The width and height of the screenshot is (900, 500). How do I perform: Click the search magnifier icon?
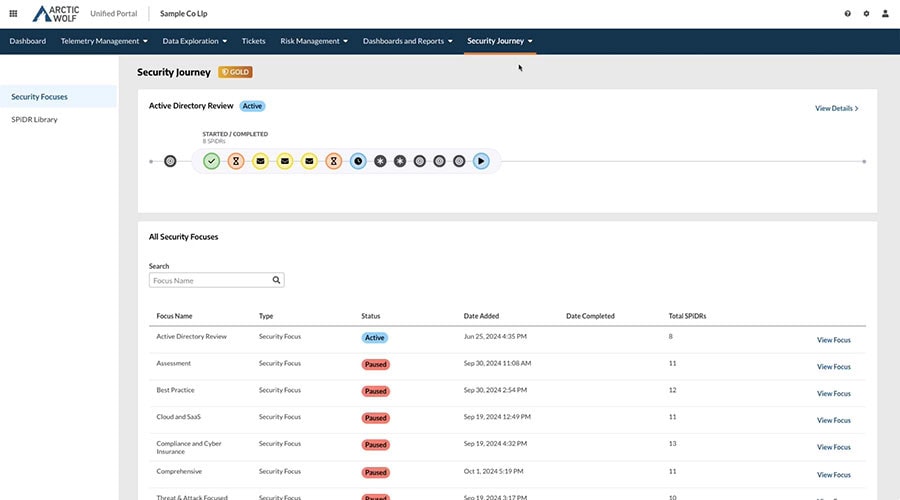pyautogui.click(x=276, y=280)
